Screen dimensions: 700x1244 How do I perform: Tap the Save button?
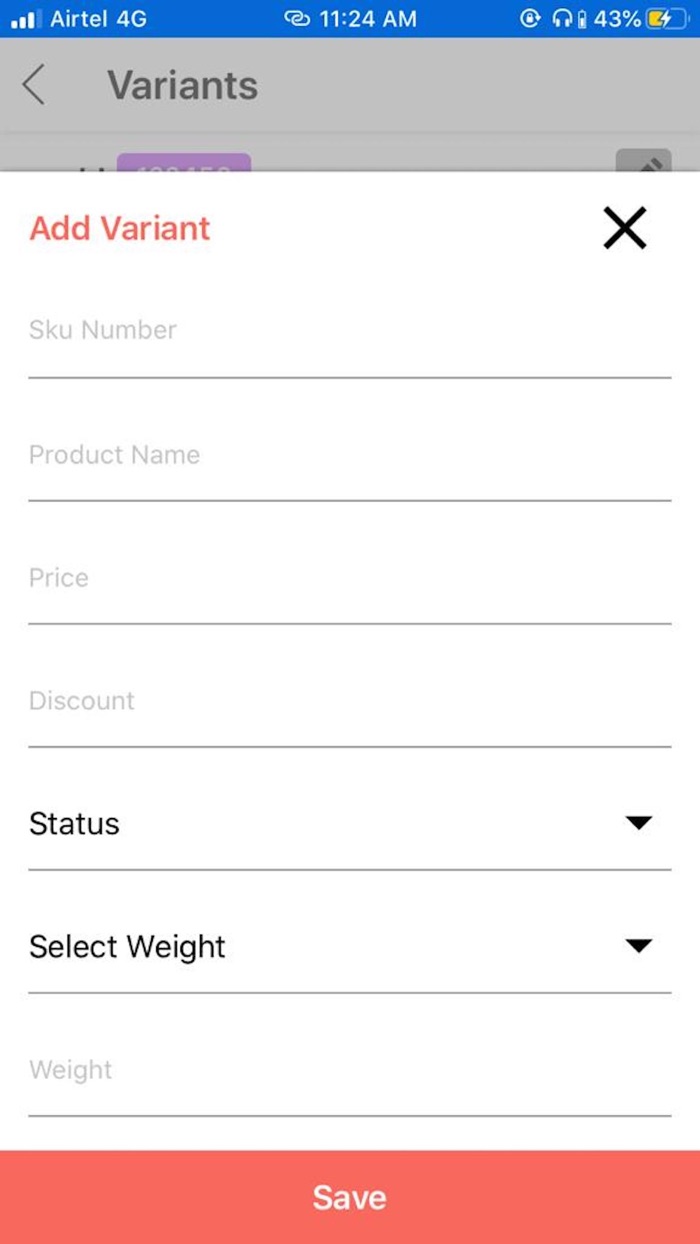350,1197
